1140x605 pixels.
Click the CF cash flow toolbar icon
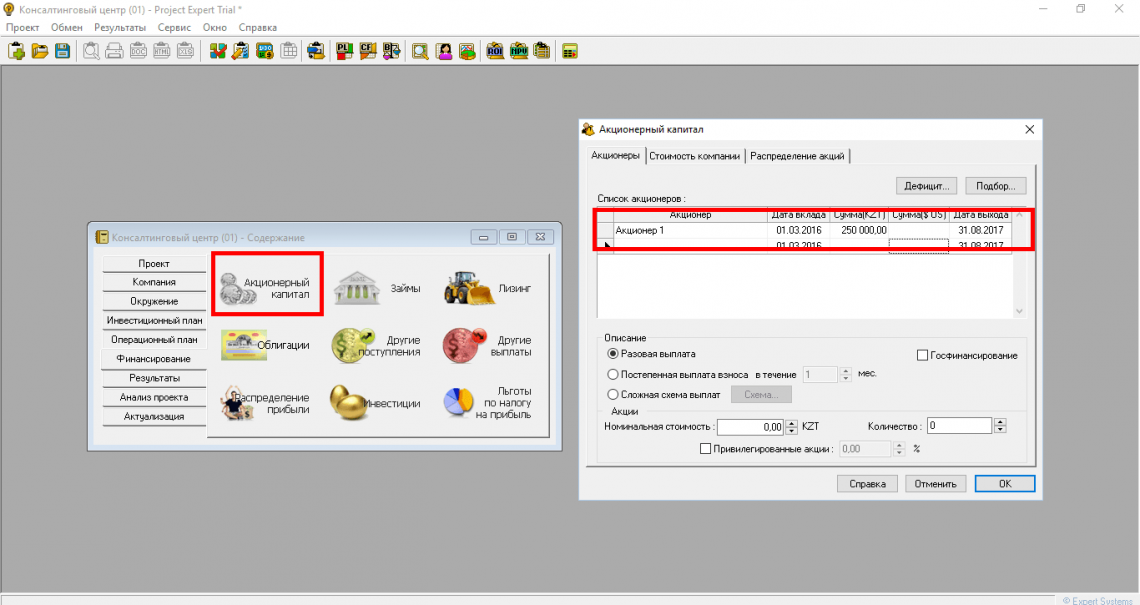pyautogui.click(x=368, y=51)
